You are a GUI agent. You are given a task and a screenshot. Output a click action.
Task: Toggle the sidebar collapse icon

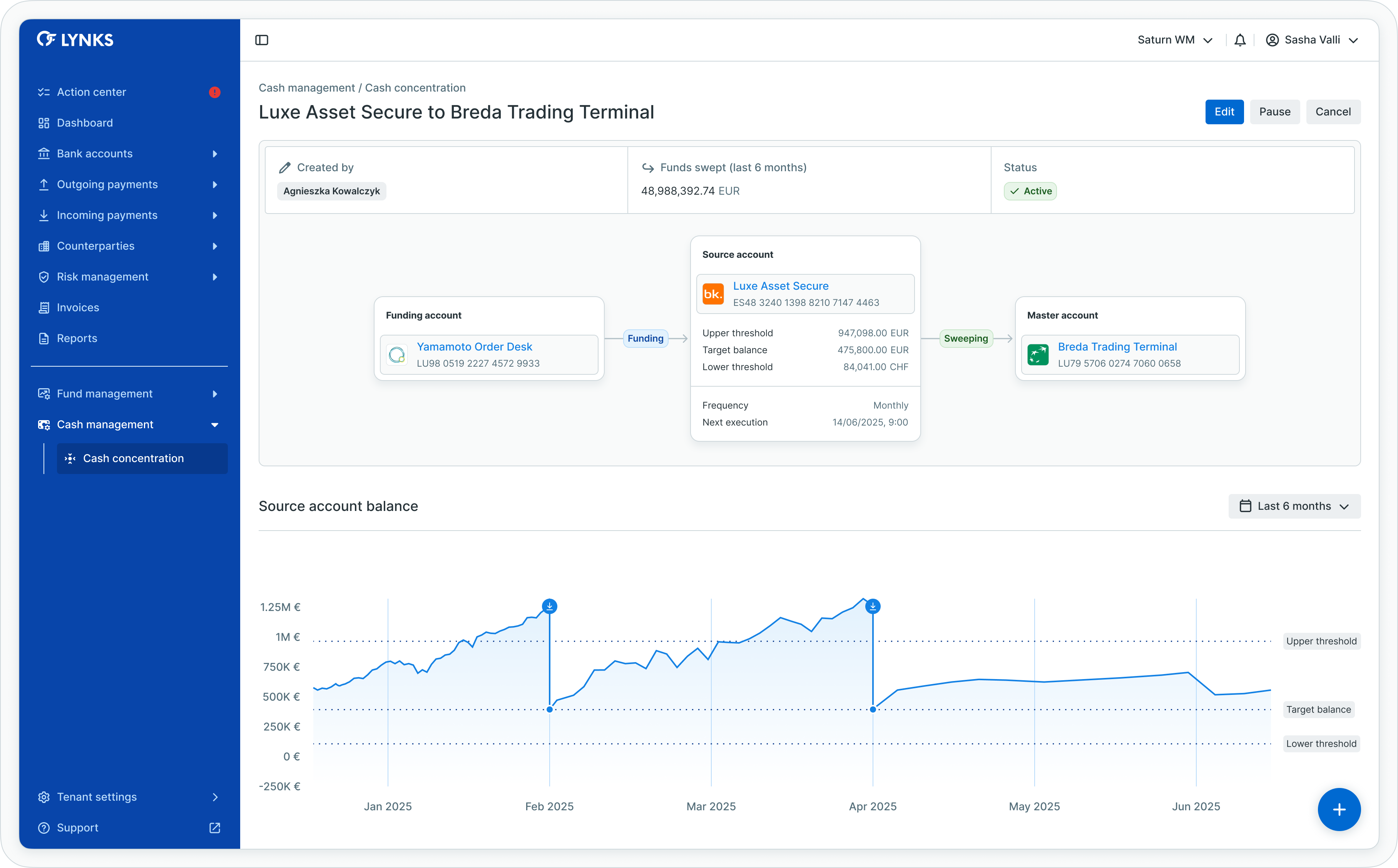pos(262,40)
